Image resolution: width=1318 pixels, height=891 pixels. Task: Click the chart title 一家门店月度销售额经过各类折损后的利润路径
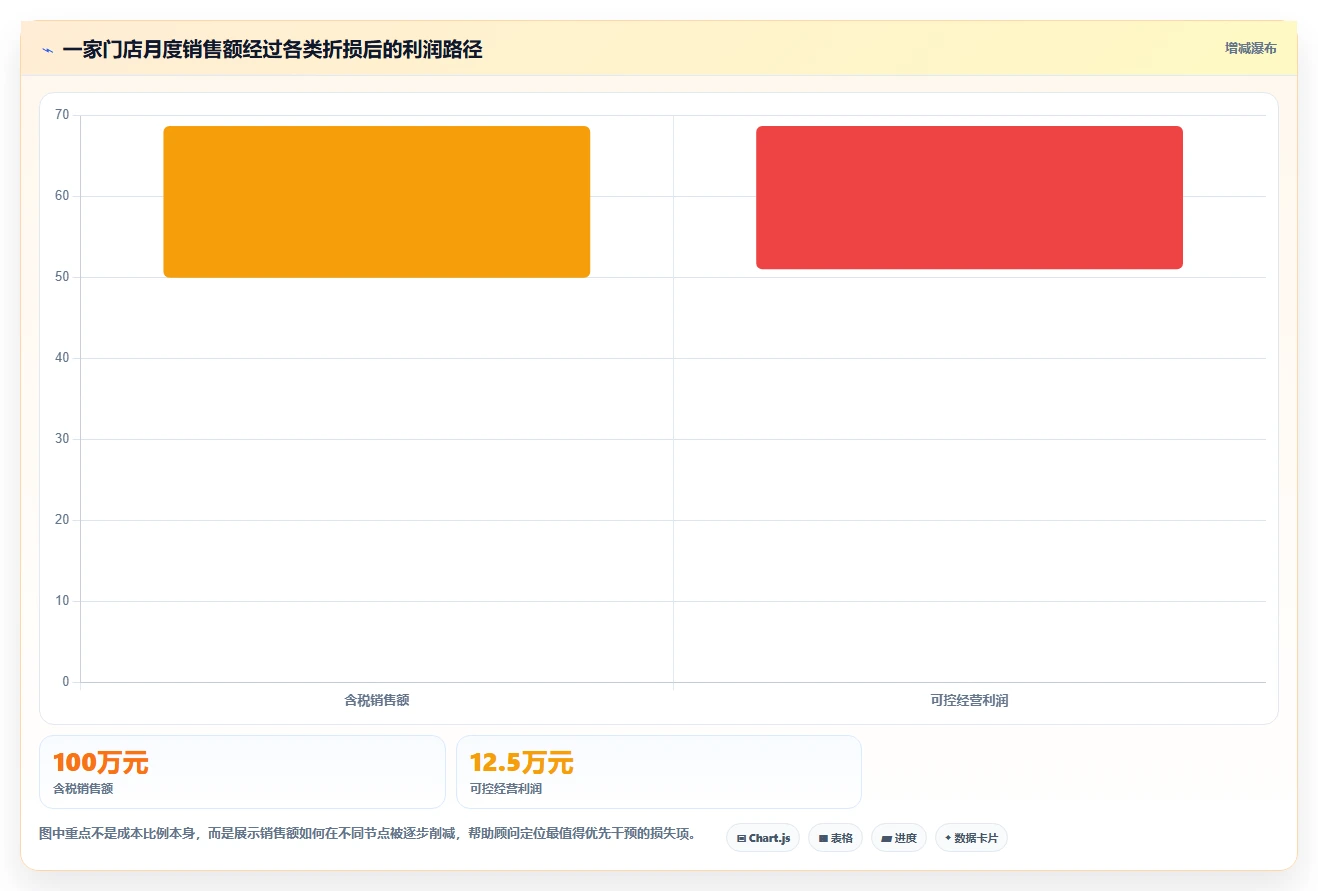tap(272, 49)
